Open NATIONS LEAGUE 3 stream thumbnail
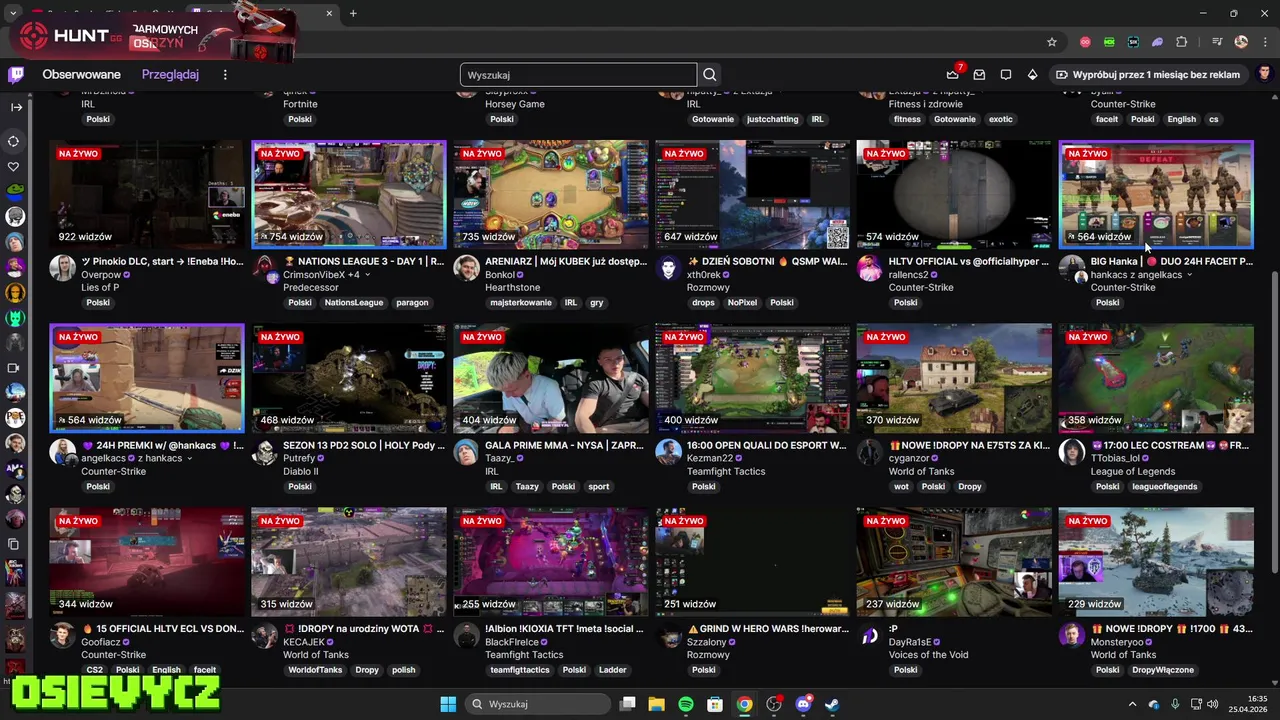The image size is (1280, 720). [x=349, y=194]
